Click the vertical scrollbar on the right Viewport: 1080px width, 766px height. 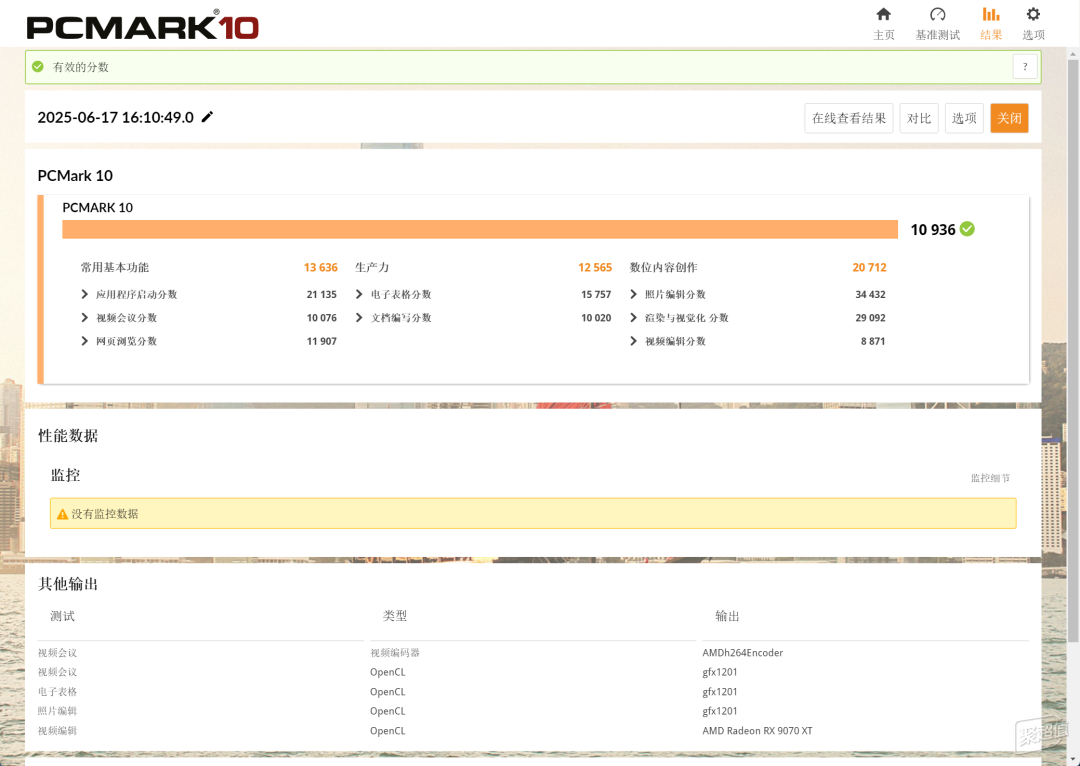1072,351
